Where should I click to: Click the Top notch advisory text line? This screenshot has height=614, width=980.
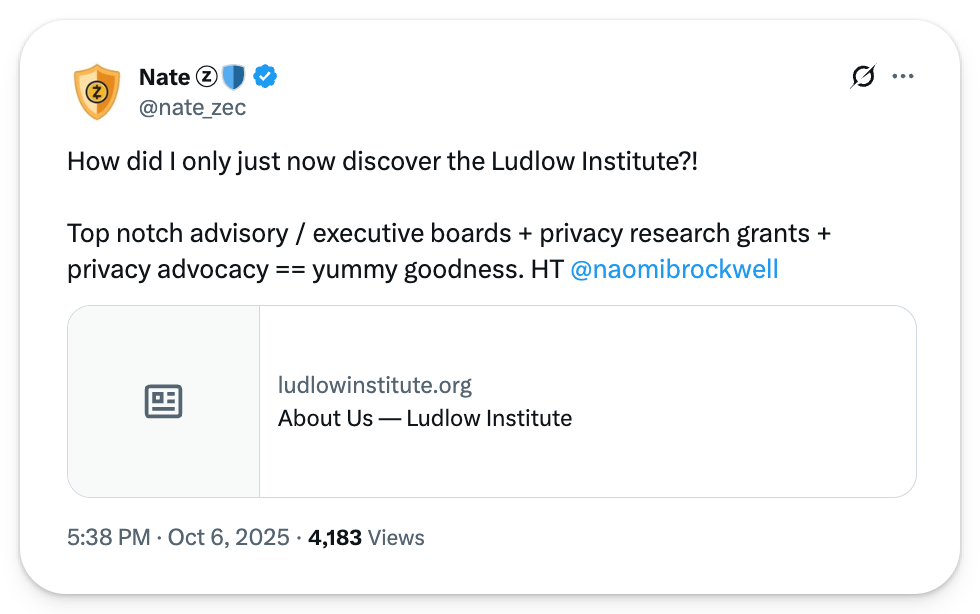pos(449,233)
